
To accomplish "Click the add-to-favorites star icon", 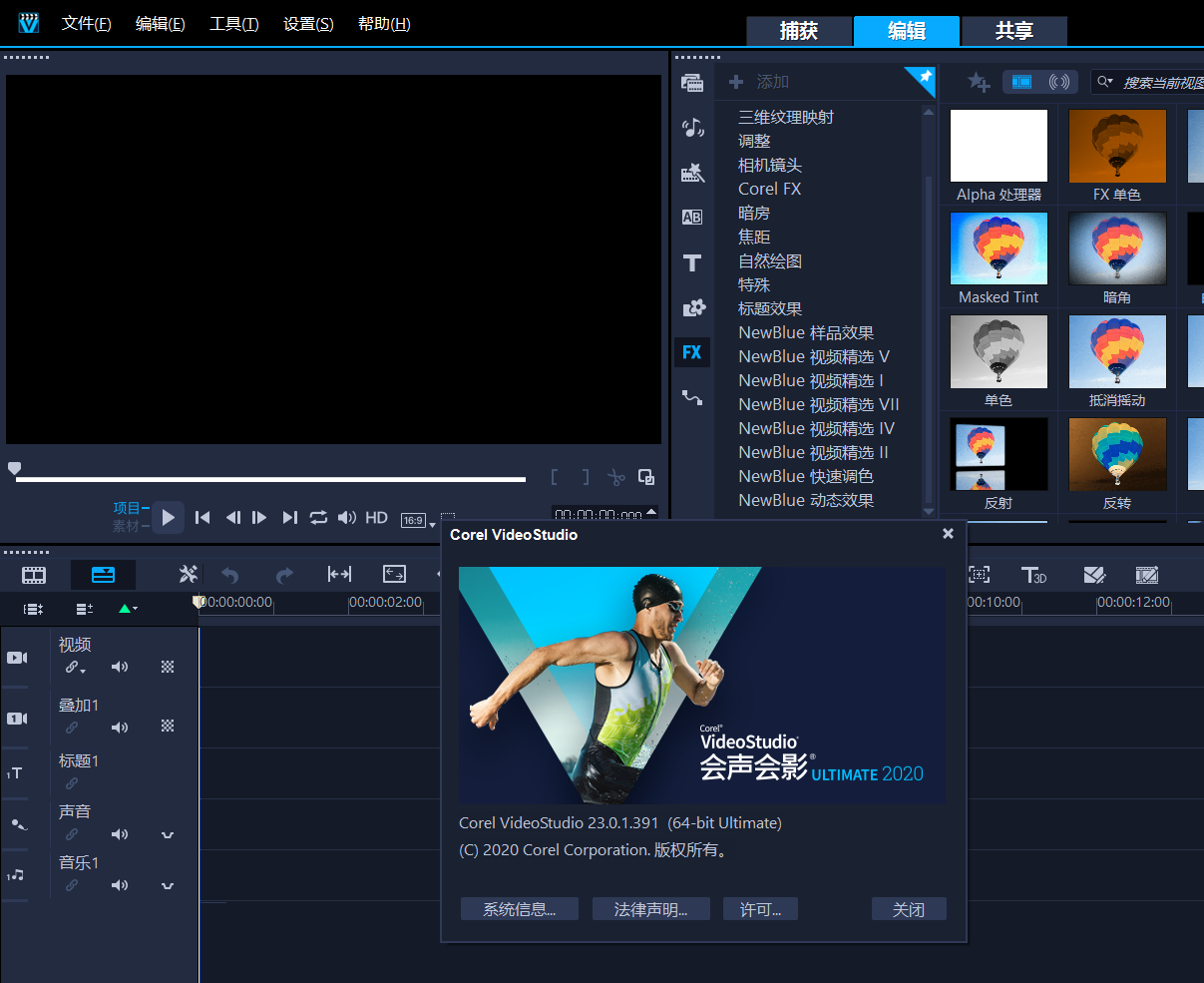I will 979,83.
